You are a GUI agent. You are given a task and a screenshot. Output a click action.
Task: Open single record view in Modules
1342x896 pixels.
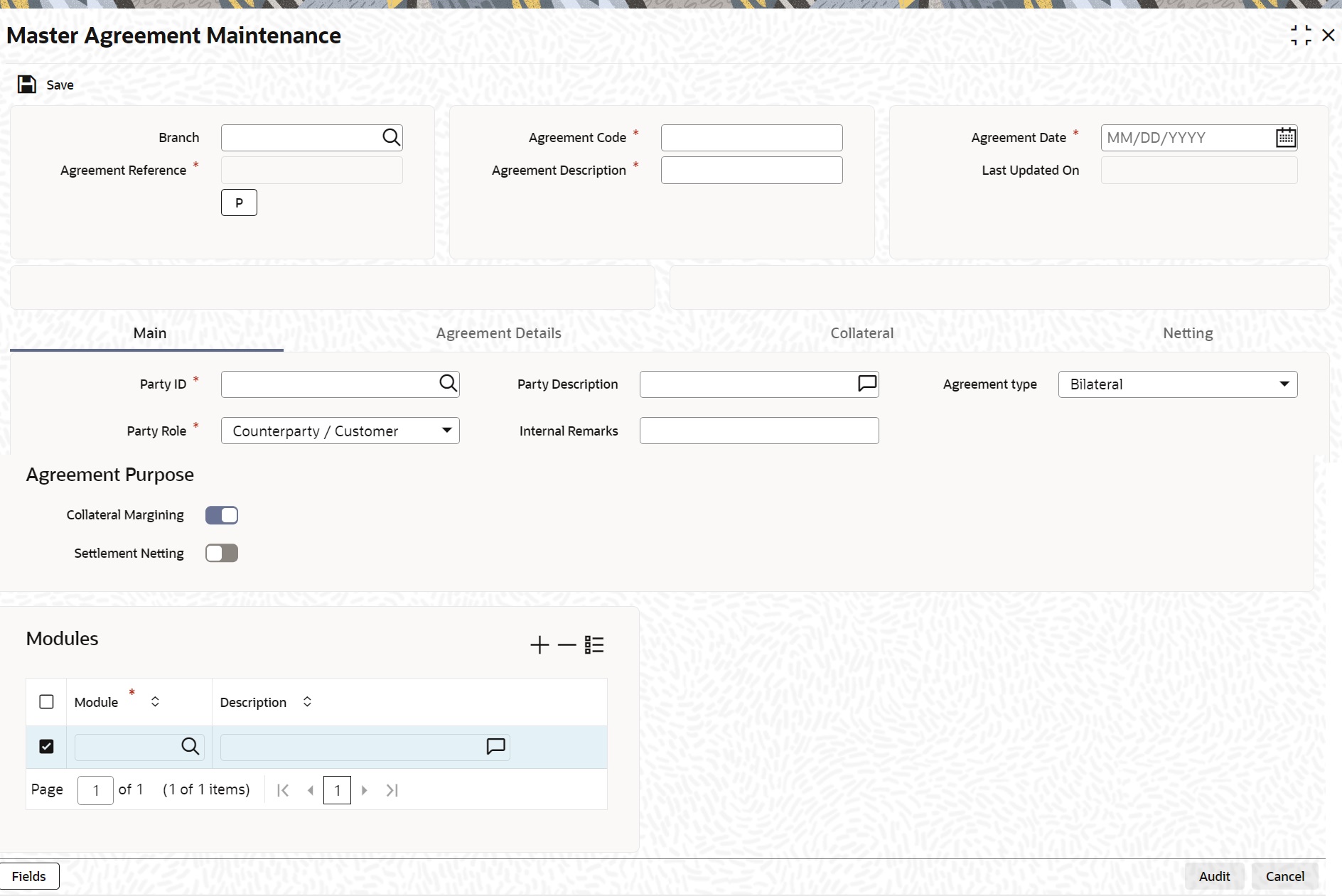[x=594, y=644]
